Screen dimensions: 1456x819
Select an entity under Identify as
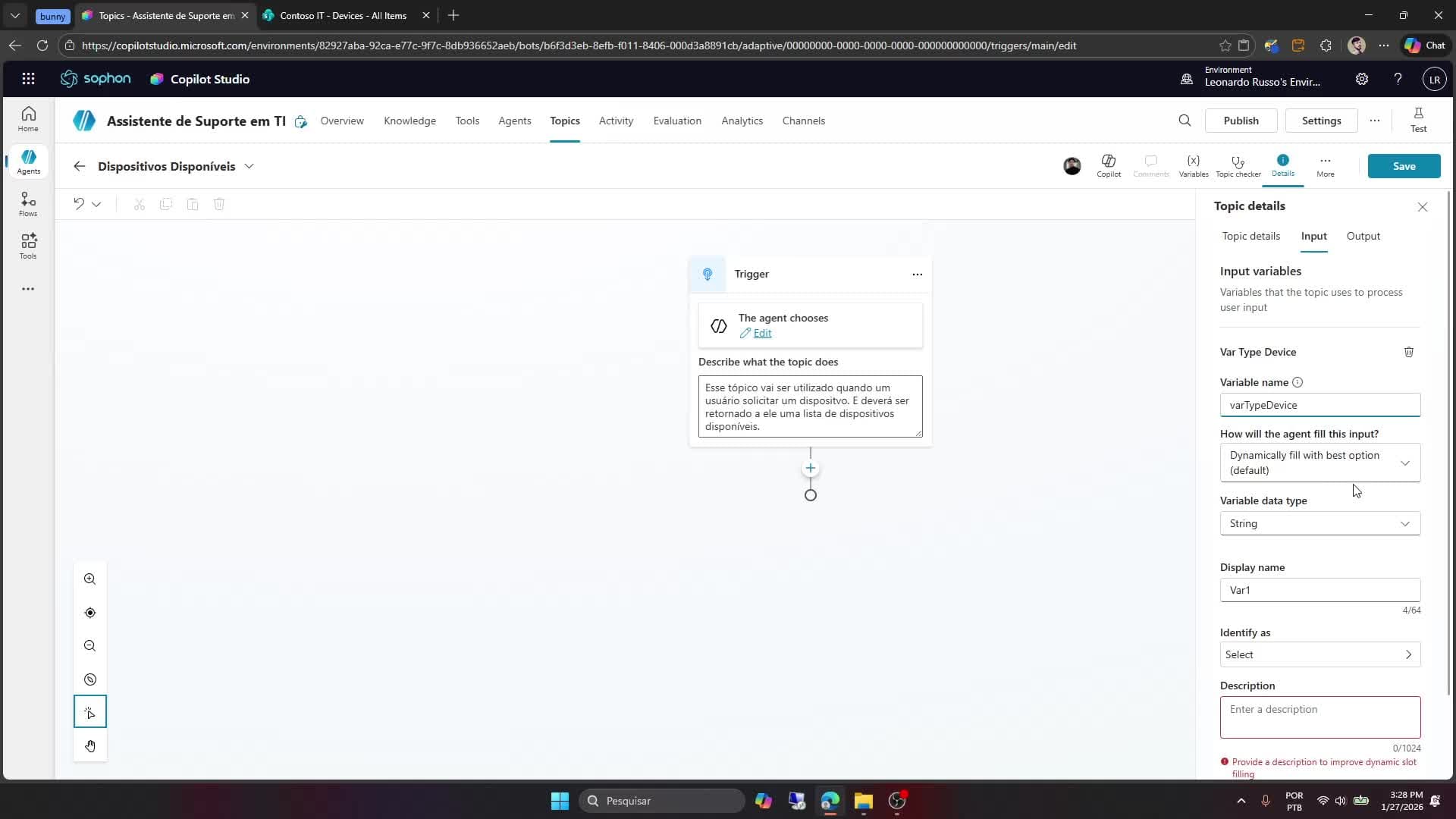coord(1319,654)
